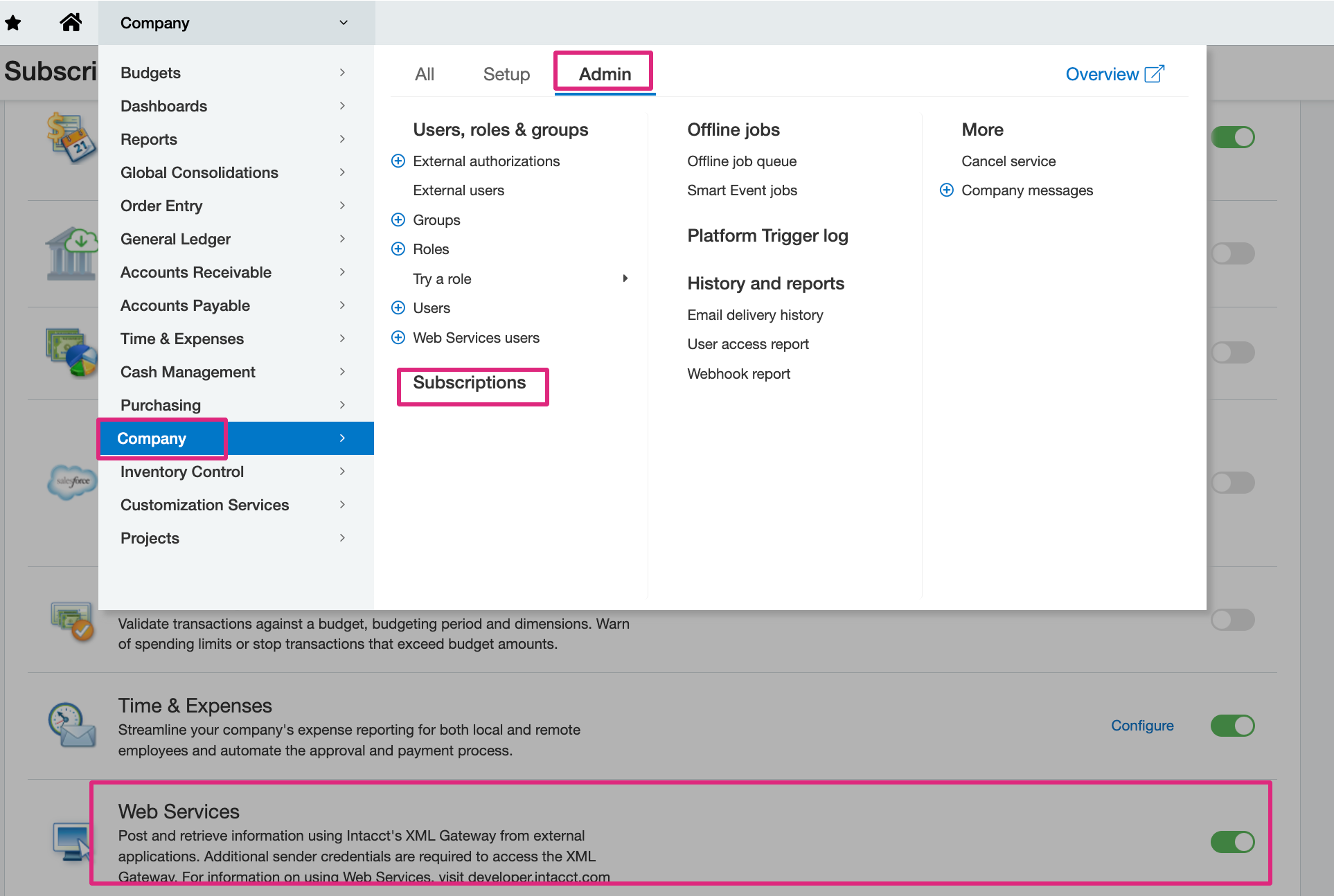
Task: Switch to the Setup tab
Action: tap(506, 74)
